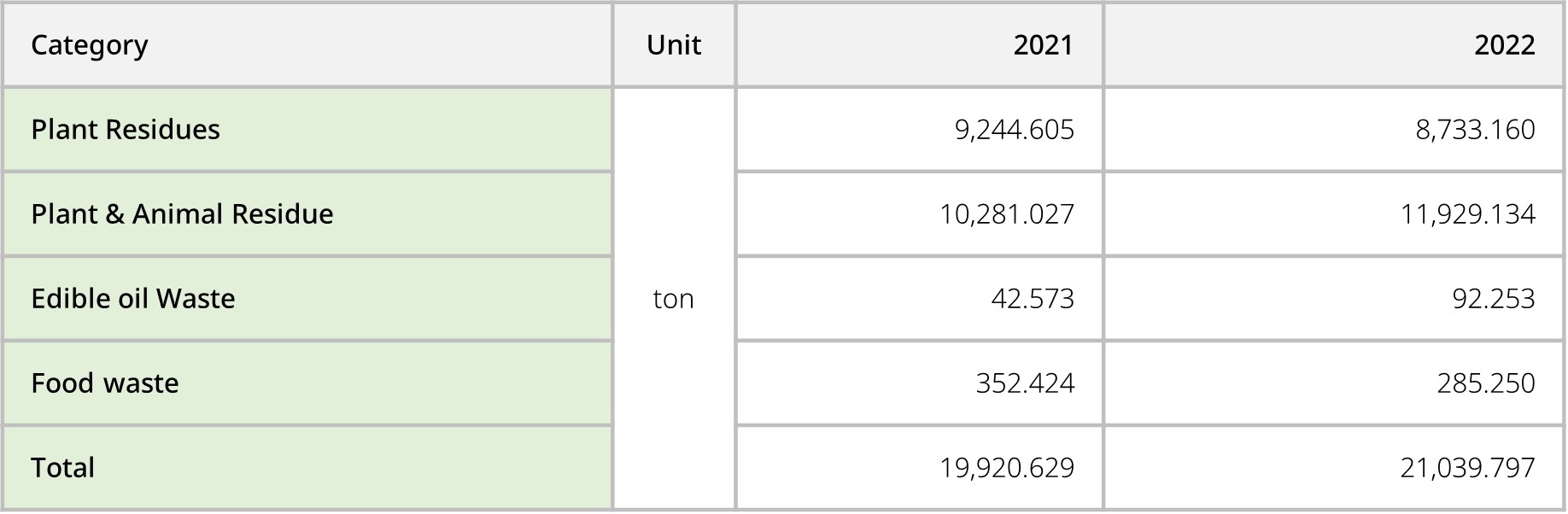The width and height of the screenshot is (1568, 514).
Task: Select the 2022 column header
Action: [x=1504, y=44]
